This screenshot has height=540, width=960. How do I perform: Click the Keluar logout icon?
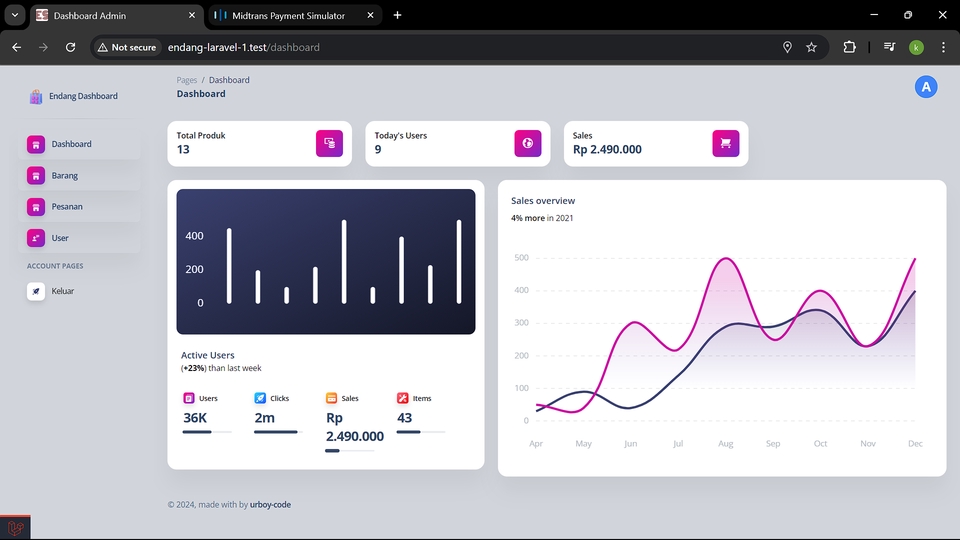36,291
